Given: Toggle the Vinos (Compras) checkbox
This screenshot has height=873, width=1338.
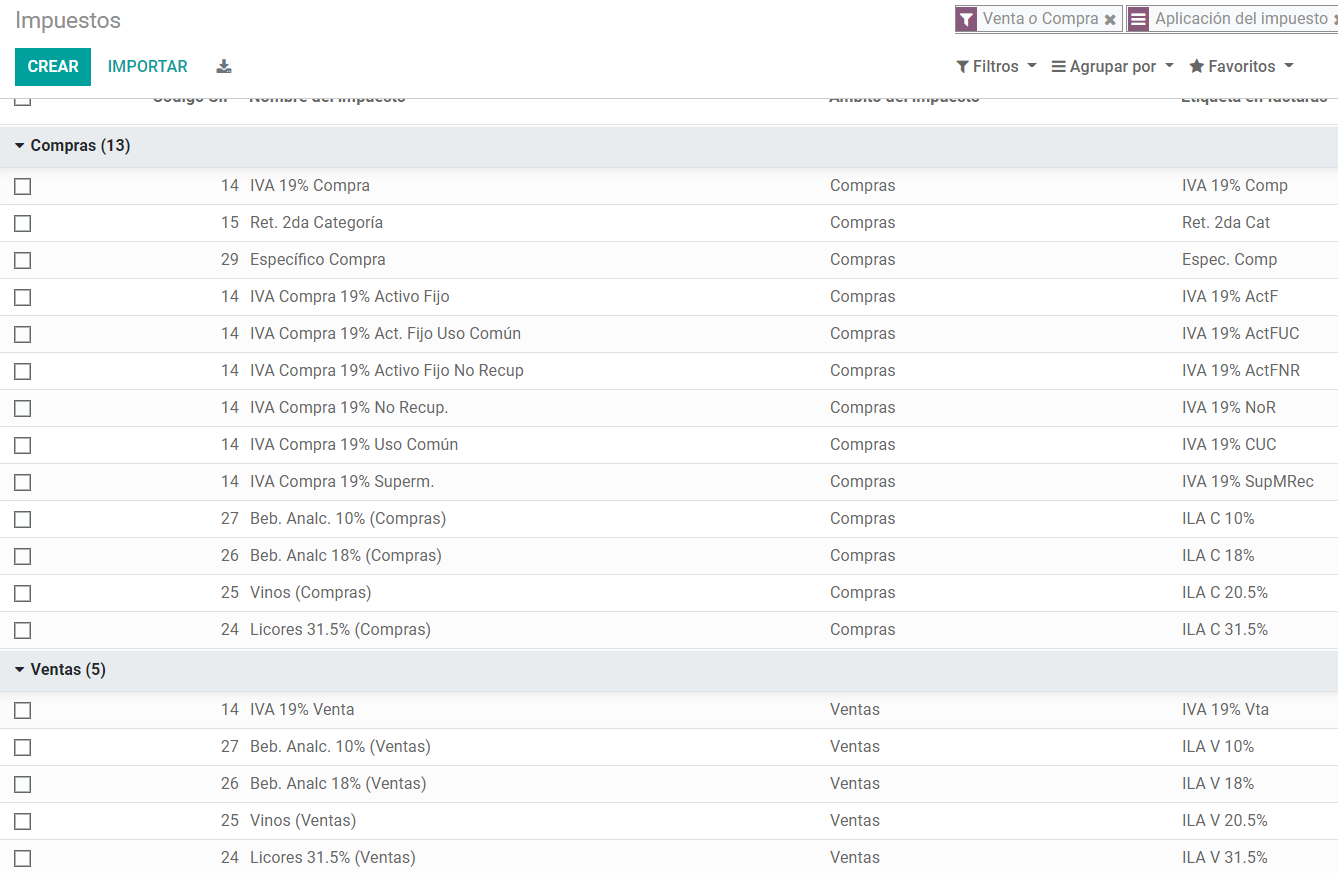Looking at the screenshot, I should point(23,593).
